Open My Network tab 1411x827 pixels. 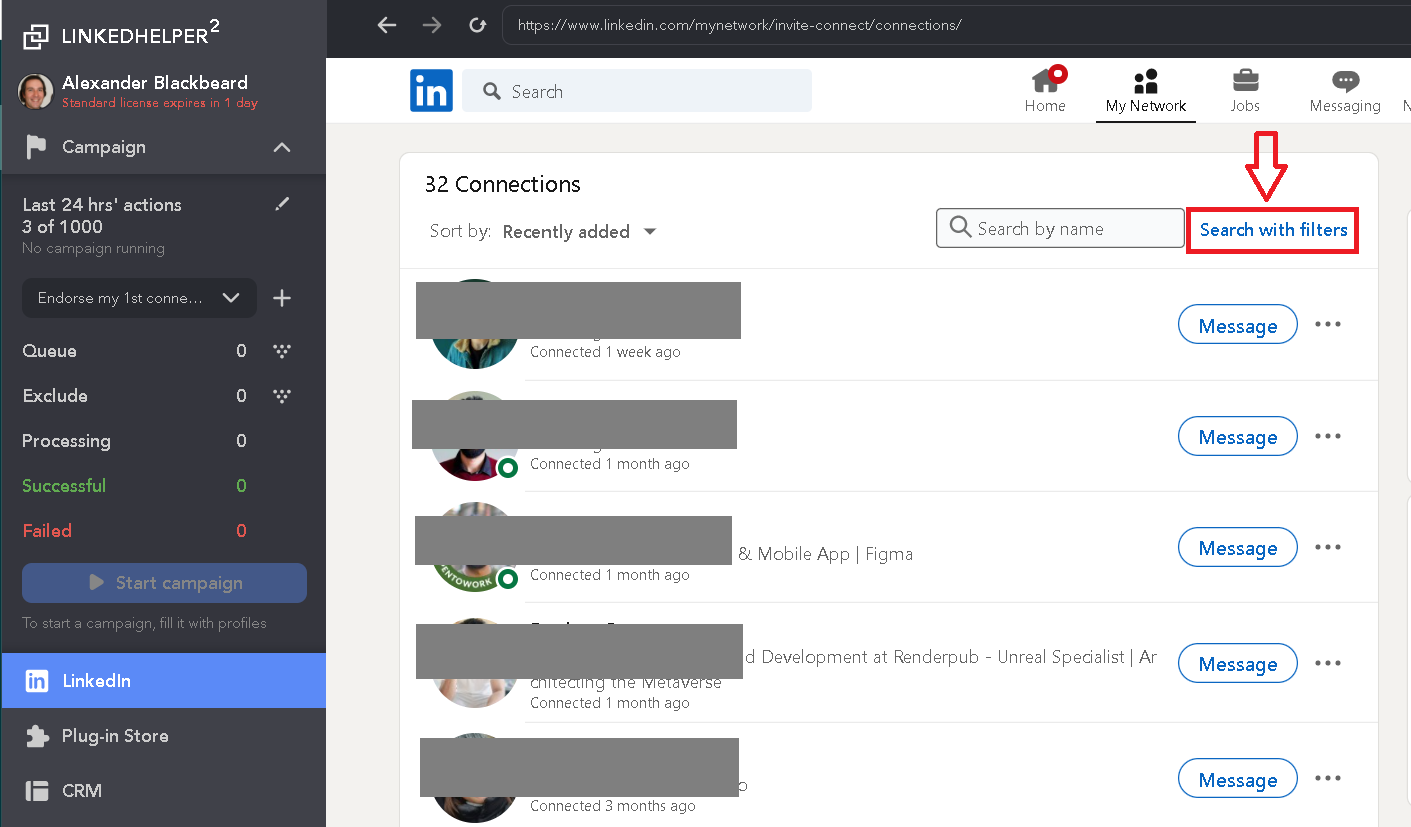click(1146, 90)
